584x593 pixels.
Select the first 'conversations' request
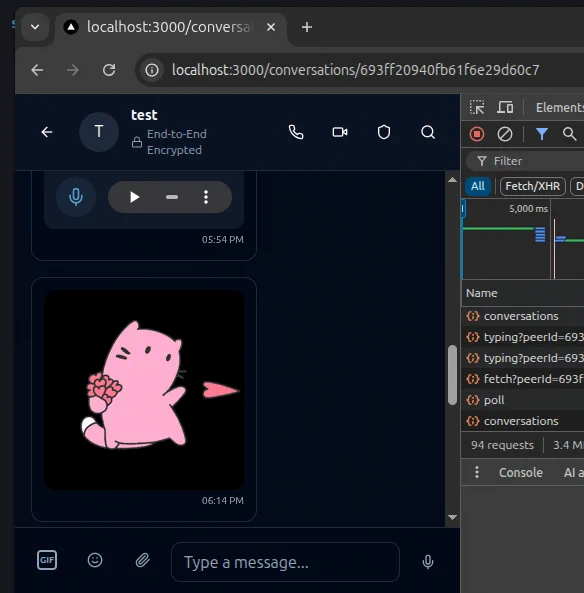pos(523,316)
